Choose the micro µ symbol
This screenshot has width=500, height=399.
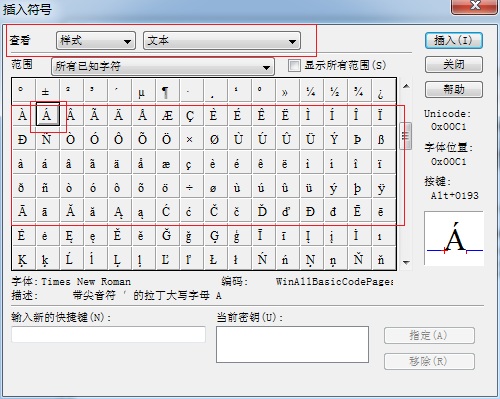click(x=143, y=90)
